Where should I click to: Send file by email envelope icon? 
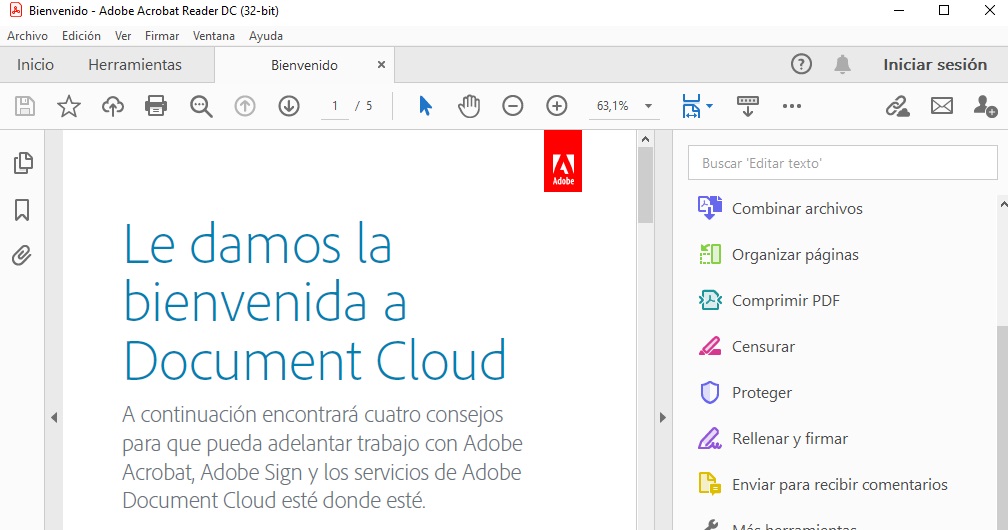click(941, 106)
